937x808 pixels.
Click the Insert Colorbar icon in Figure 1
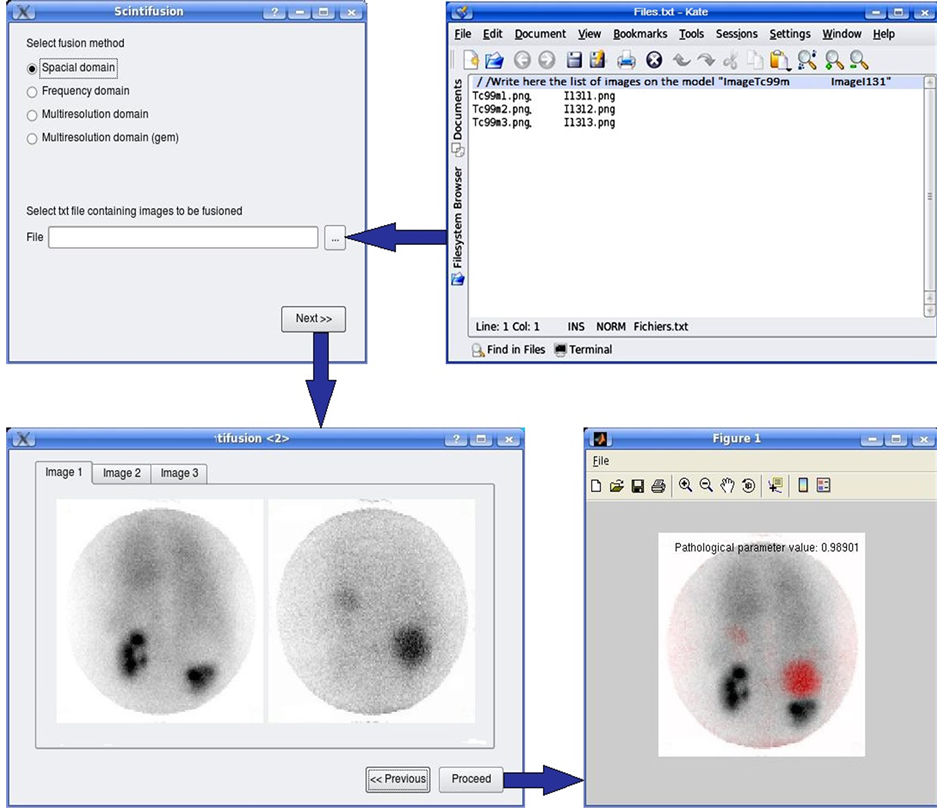coord(803,486)
